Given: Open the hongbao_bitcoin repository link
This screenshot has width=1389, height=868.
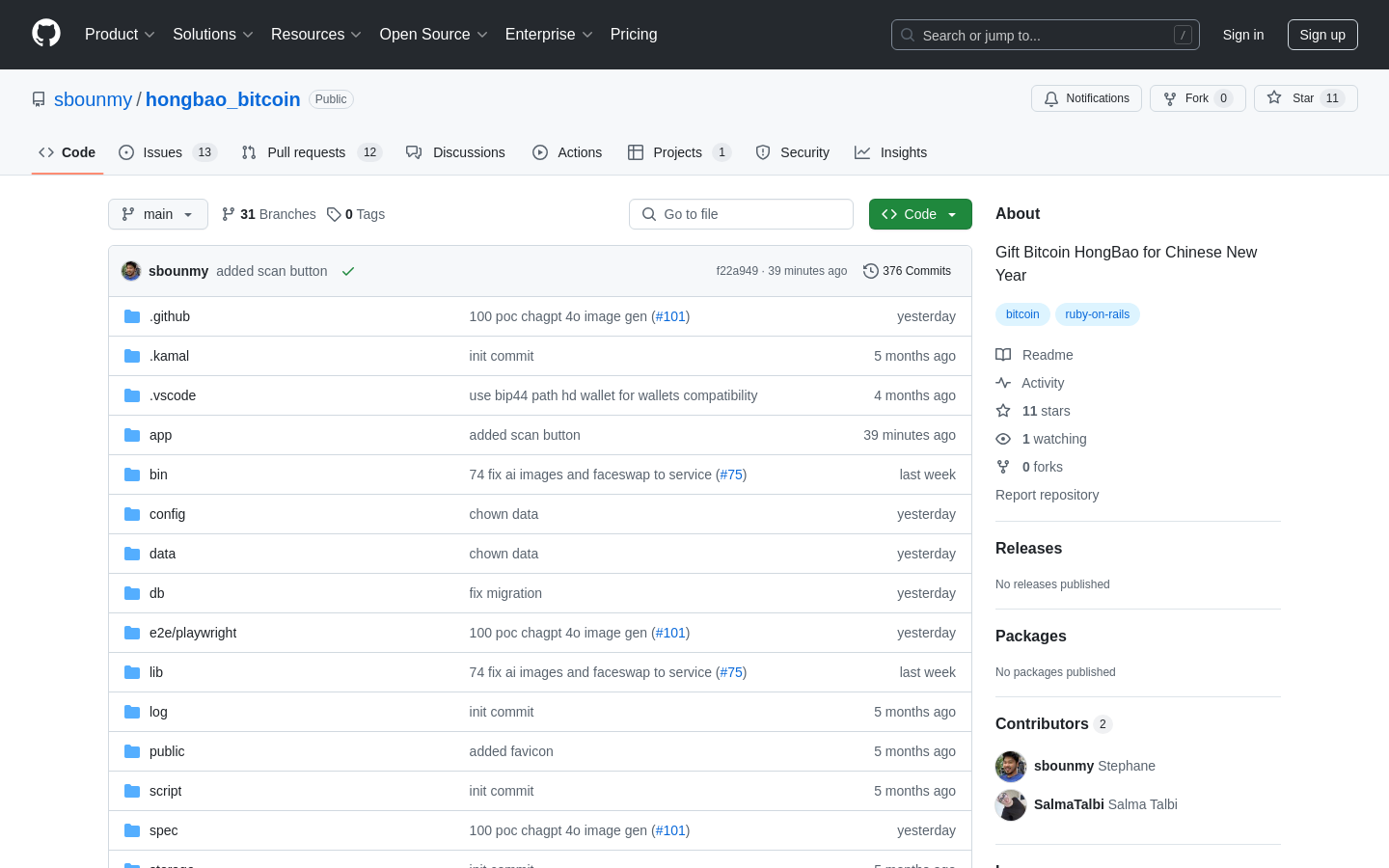Looking at the screenshot, I should pos(223,99).
